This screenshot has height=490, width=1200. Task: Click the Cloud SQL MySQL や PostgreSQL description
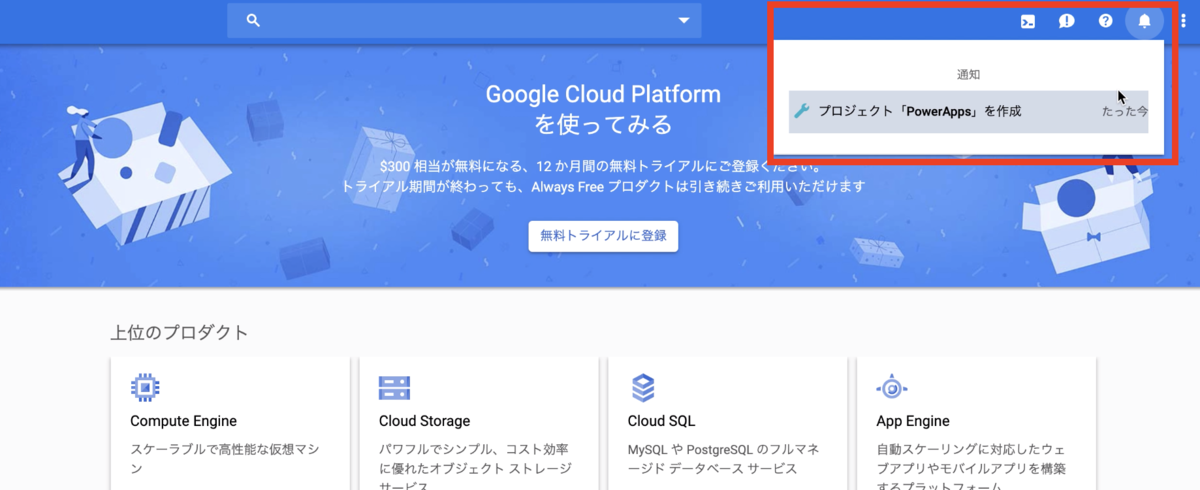724,459
